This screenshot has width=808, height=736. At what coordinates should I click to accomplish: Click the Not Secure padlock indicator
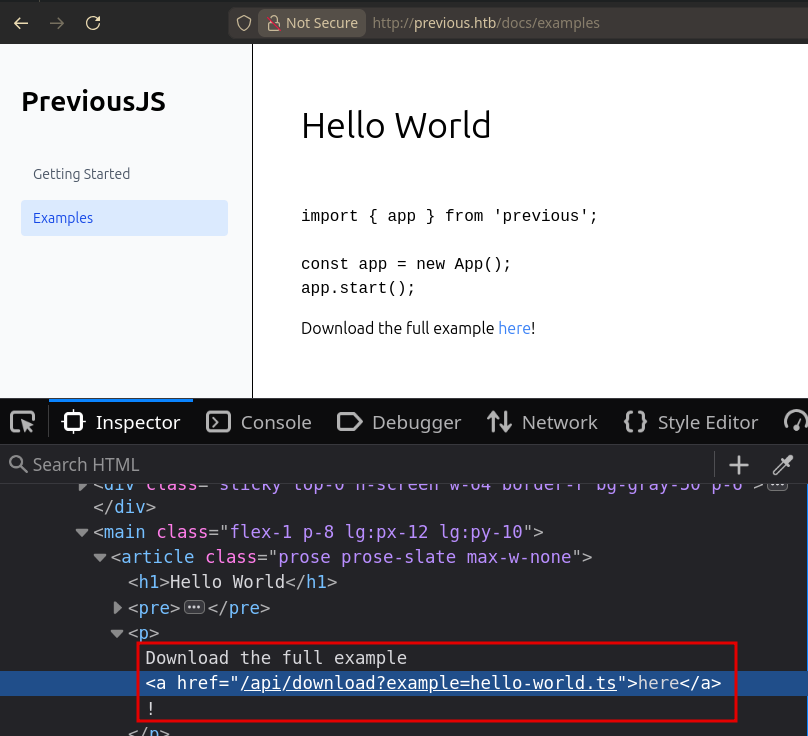click(311, 23)
